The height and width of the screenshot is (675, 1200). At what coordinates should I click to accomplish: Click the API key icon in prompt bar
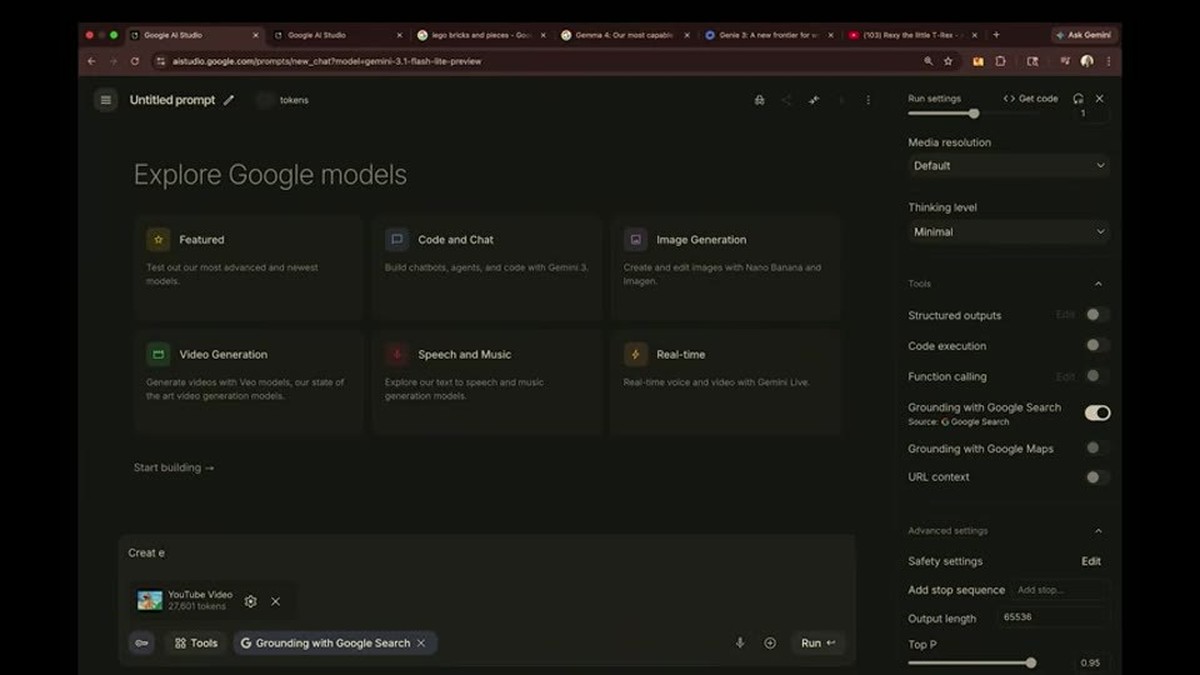[142, 643]
